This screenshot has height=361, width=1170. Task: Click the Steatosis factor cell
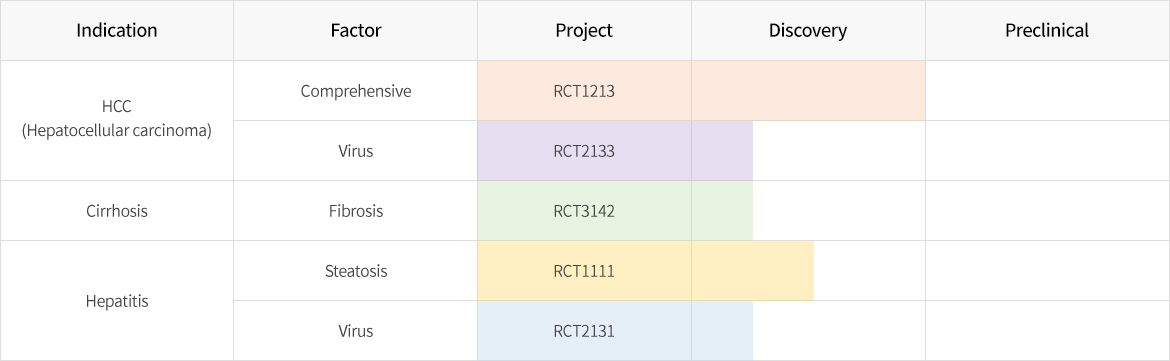[355, 271]
